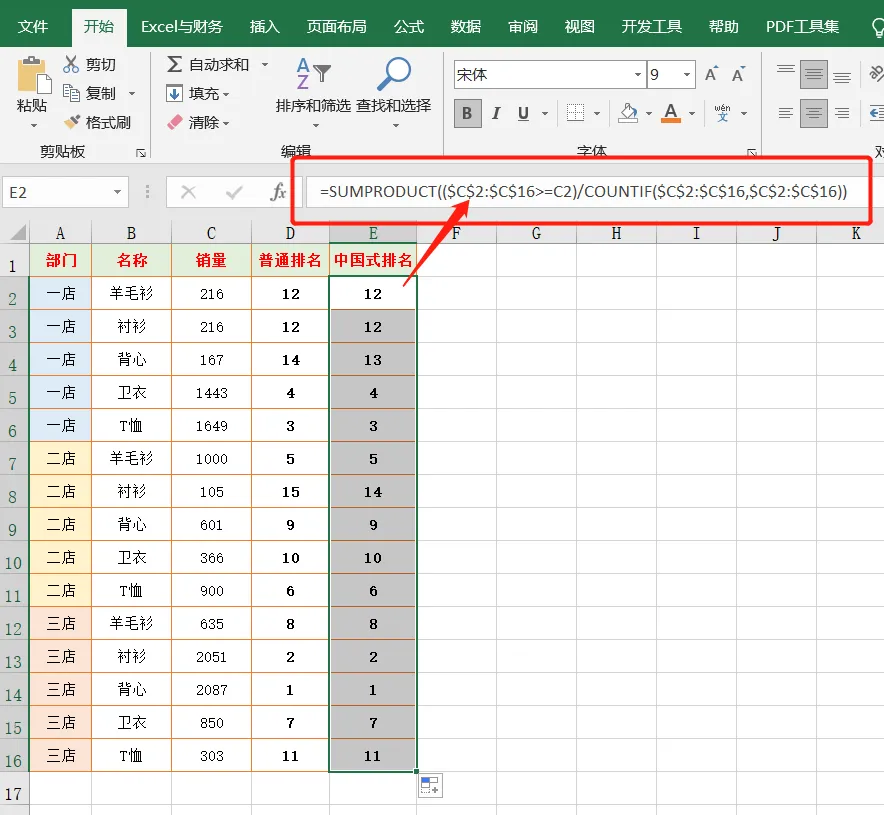
Task: Click the Clear (清除) button
Action: tap(198, 122)
